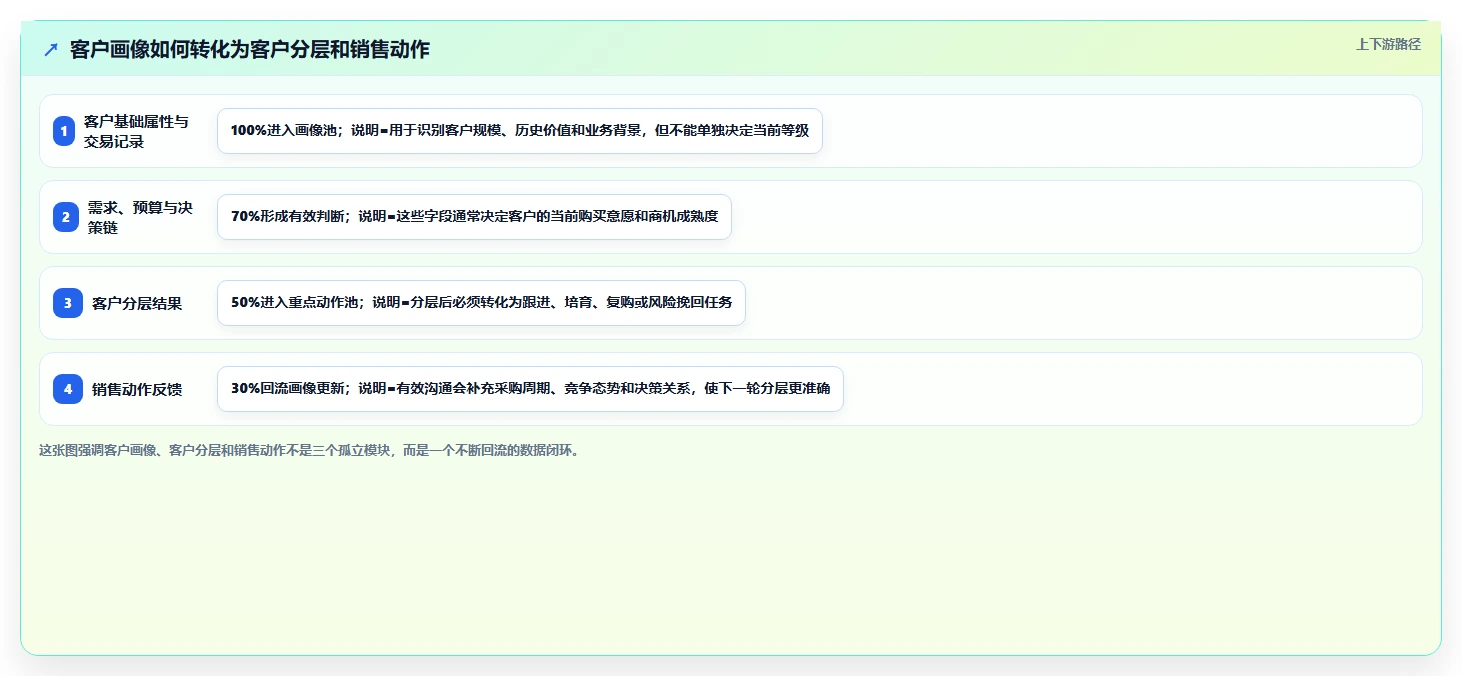Select the 销售动作反馈 label
This screenshot has width=1462, height=676.
[x=137, y=389]
